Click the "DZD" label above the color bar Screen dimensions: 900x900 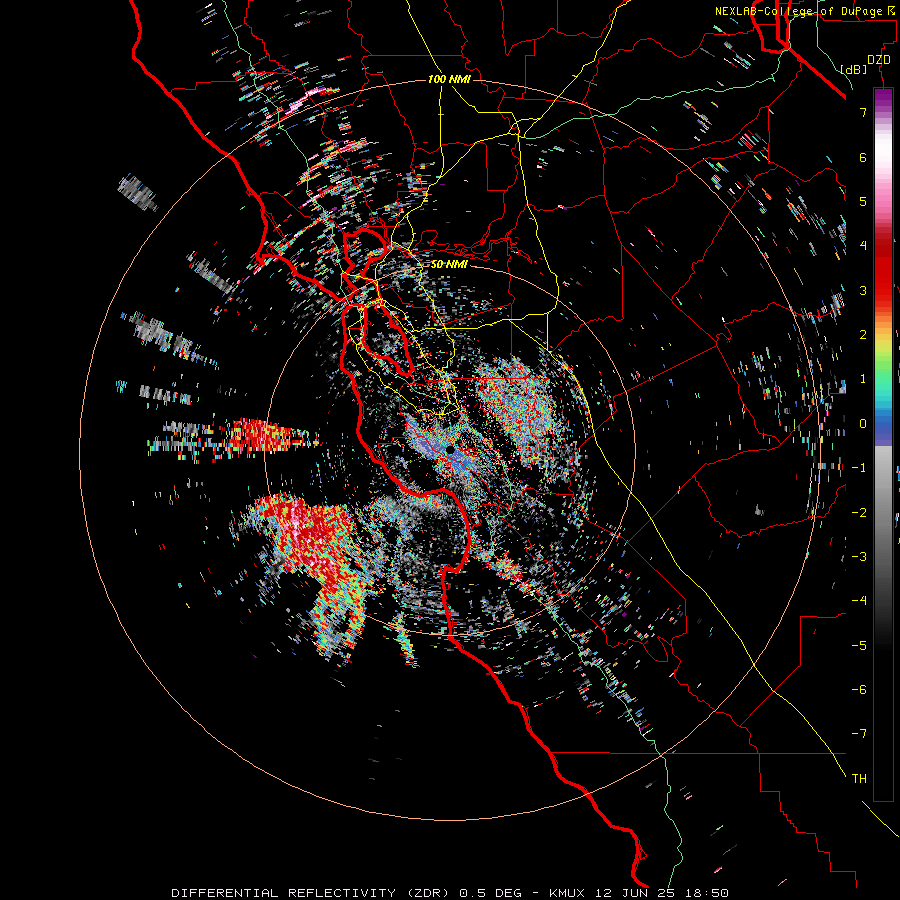[879, 60]
